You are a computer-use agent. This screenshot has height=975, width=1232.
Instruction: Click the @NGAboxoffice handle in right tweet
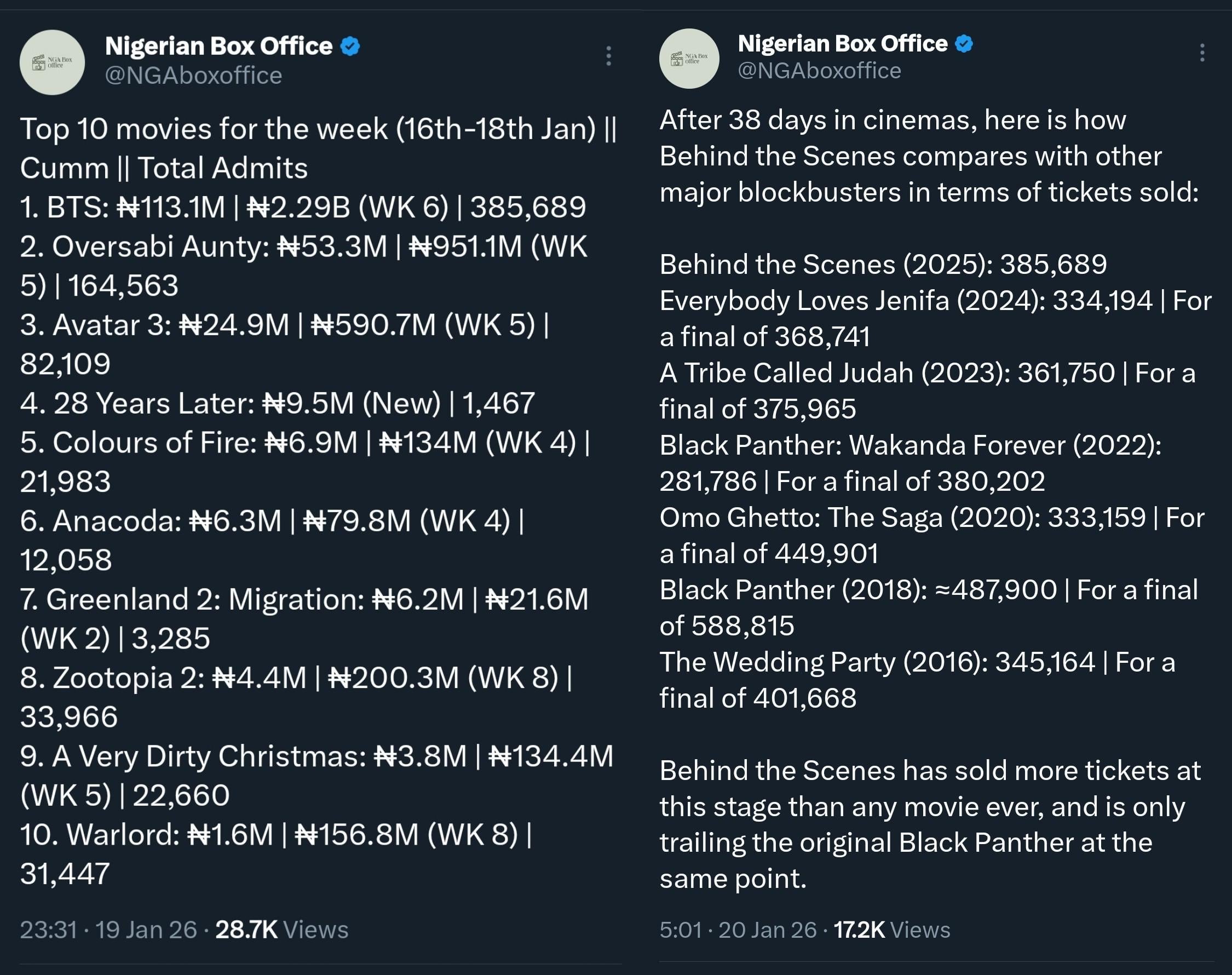pyautogui.click(x=819, y=71)
